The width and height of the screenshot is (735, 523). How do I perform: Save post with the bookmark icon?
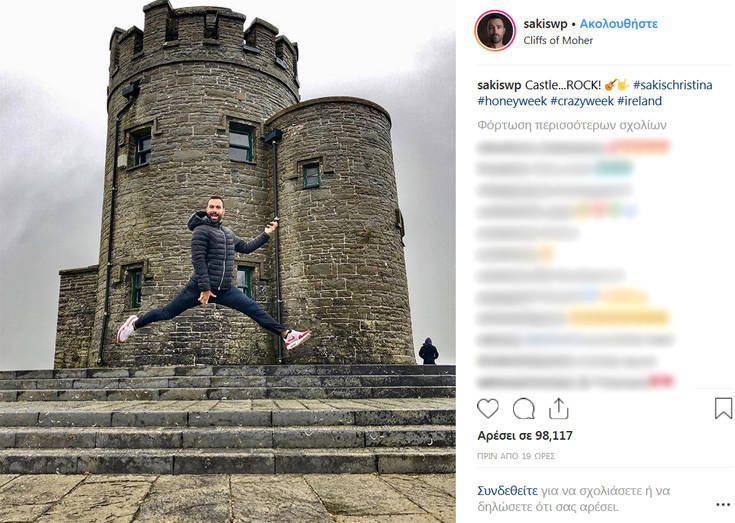point(723,408)
